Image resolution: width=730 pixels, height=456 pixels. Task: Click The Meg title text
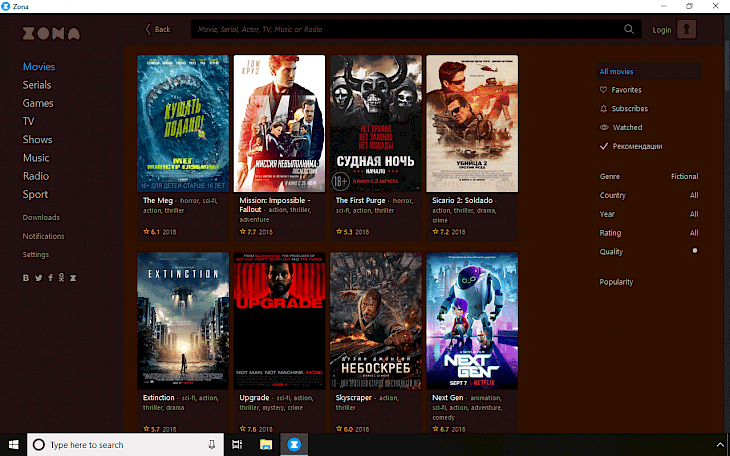click(x=158, y=200)
